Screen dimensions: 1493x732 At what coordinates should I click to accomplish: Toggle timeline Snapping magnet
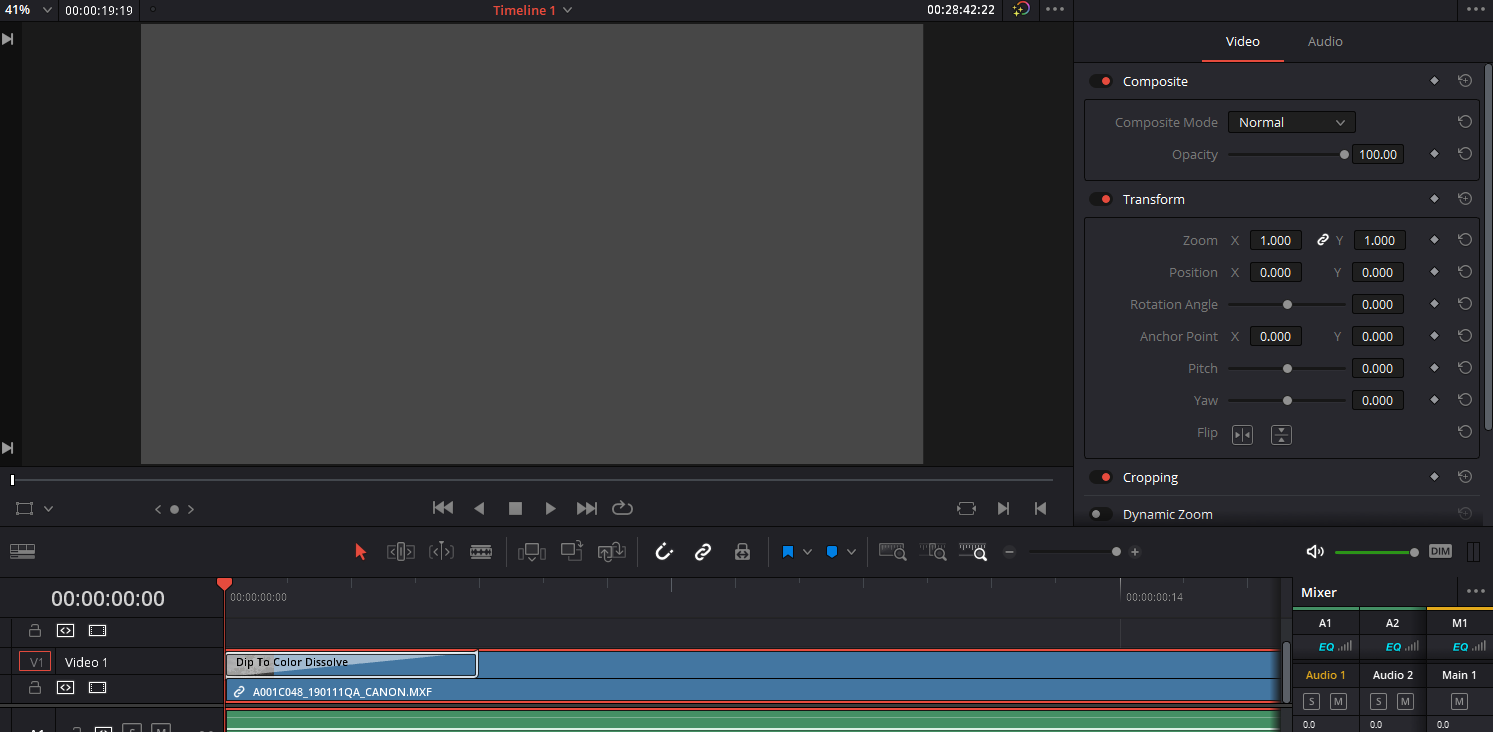664,551
